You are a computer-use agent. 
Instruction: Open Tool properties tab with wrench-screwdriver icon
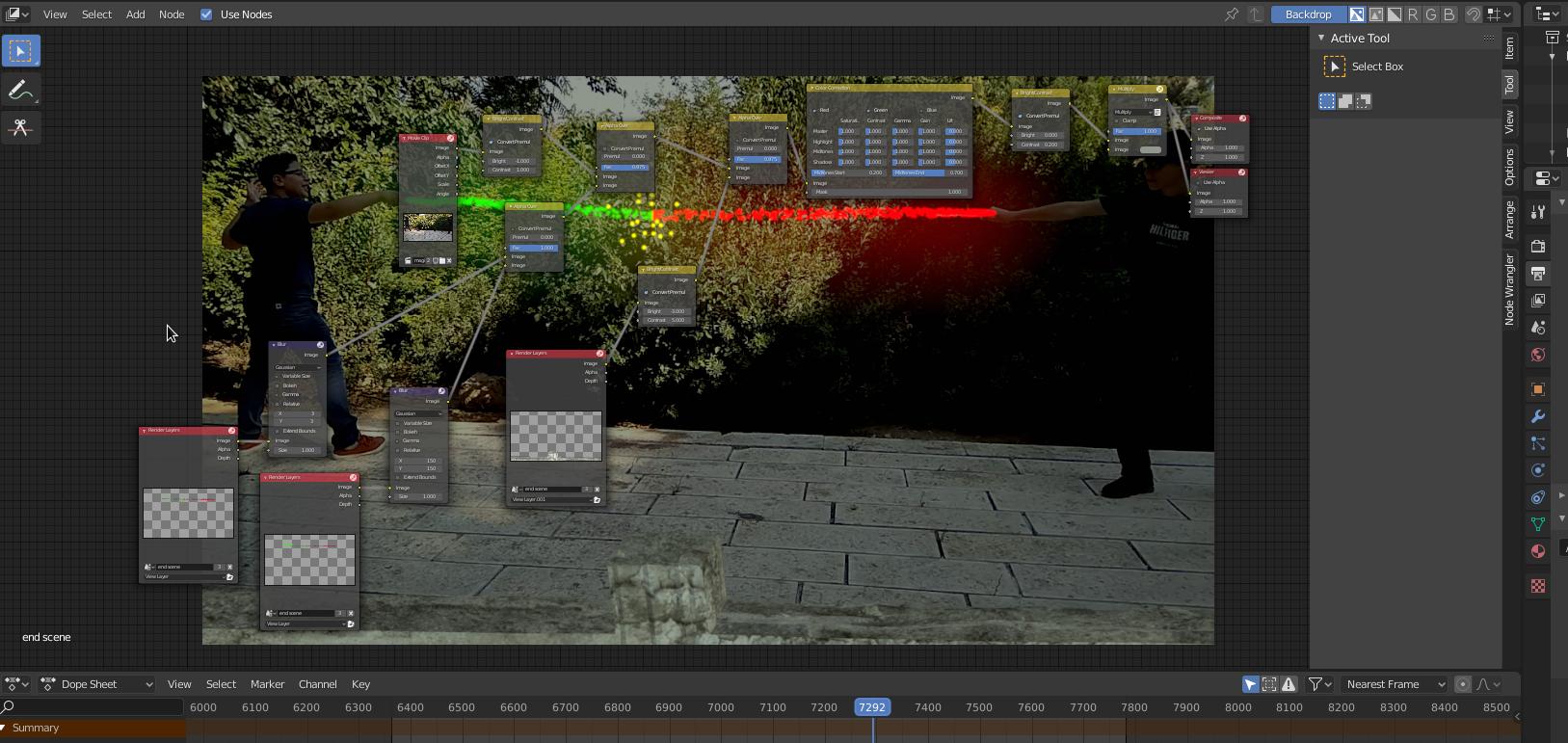point(1538,212)
